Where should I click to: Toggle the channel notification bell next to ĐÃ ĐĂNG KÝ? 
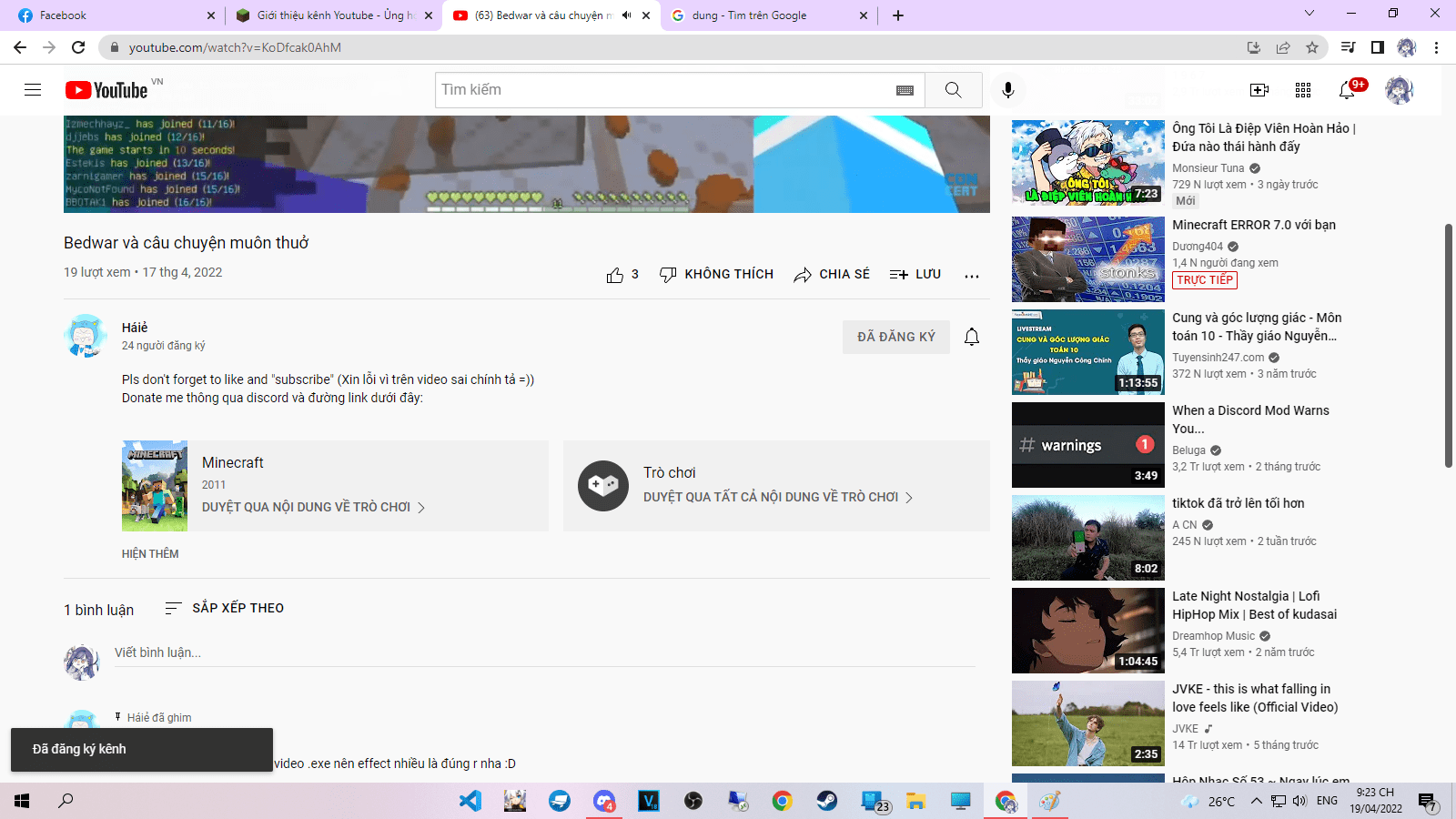972,337
